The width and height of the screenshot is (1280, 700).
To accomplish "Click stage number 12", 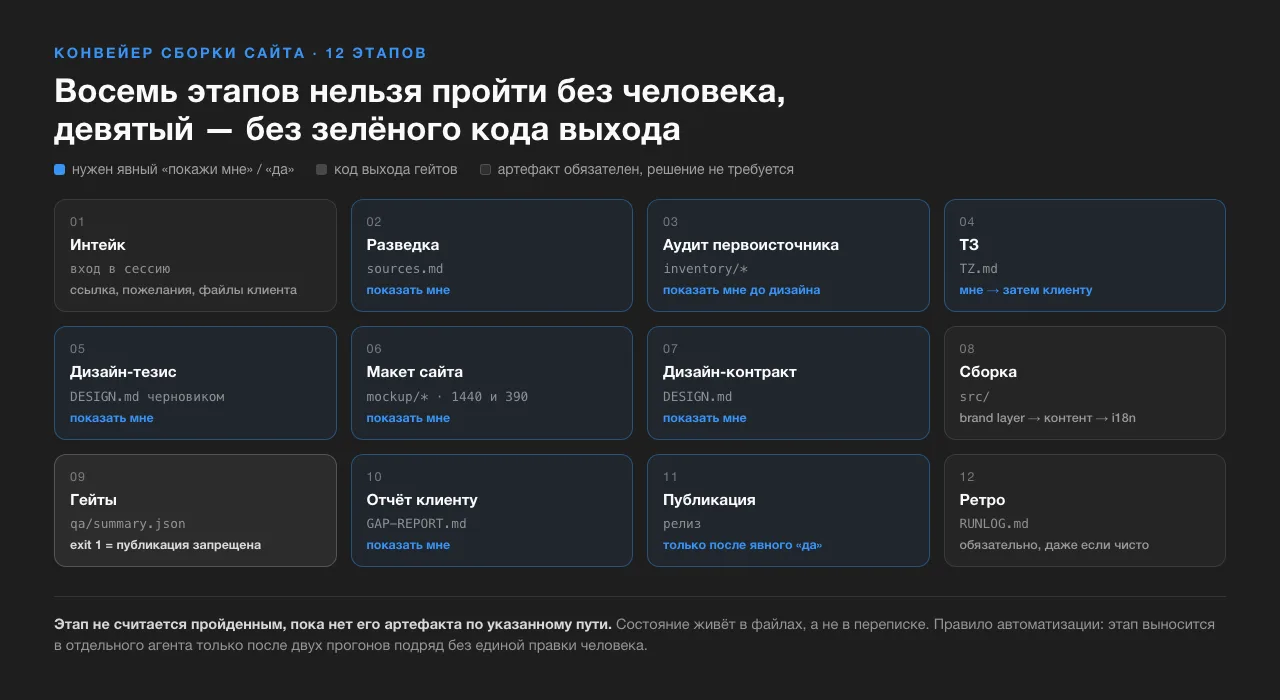I will (967, 477).
